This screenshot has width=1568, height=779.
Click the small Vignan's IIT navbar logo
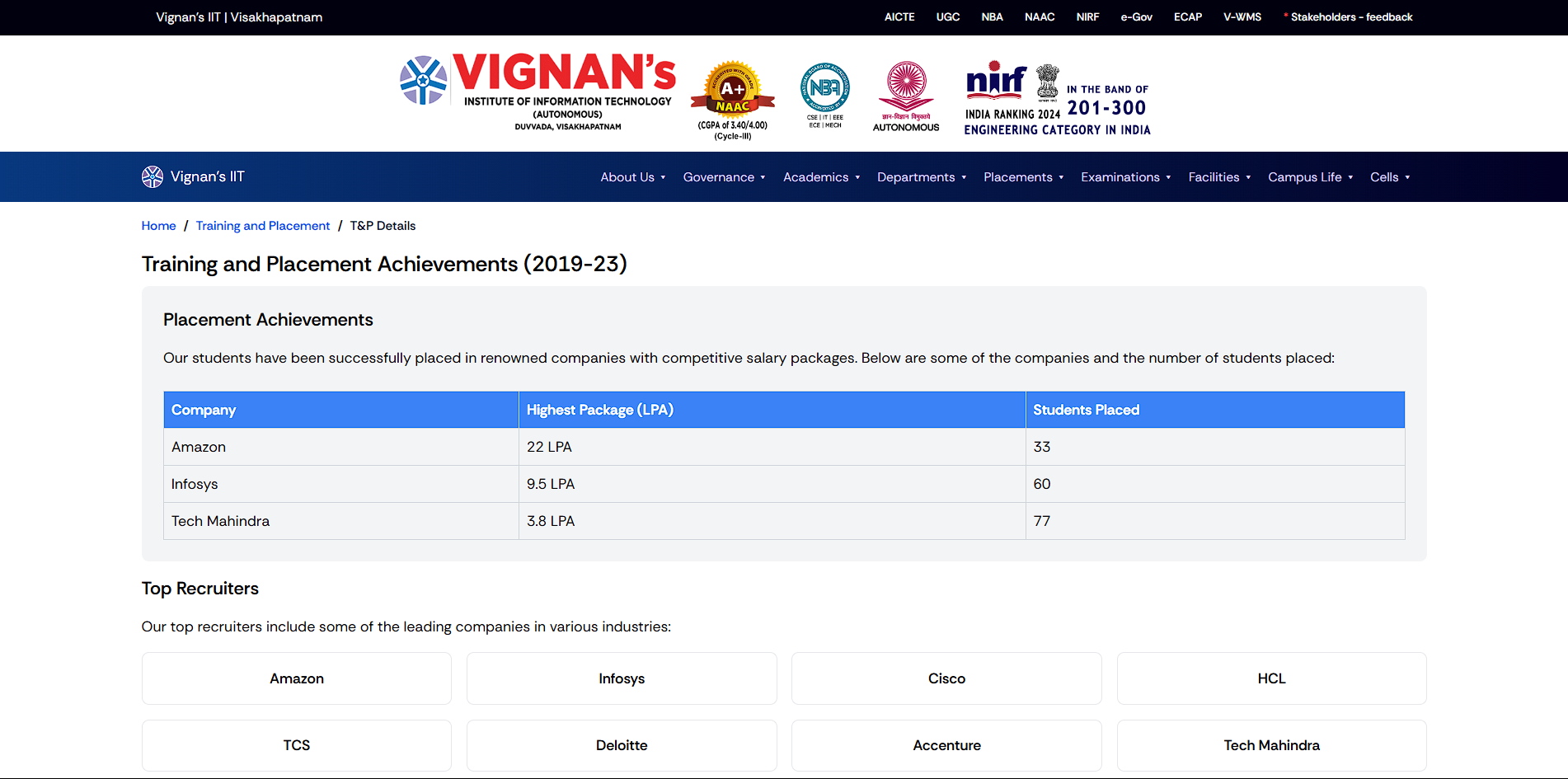click(153, 176)
